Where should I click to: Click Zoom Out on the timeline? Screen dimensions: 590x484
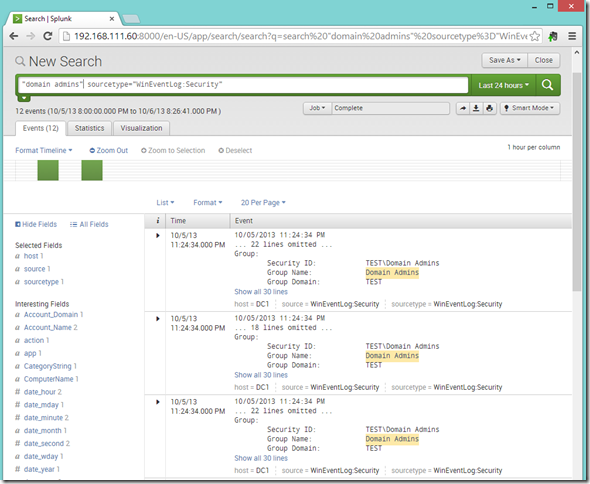109,151
